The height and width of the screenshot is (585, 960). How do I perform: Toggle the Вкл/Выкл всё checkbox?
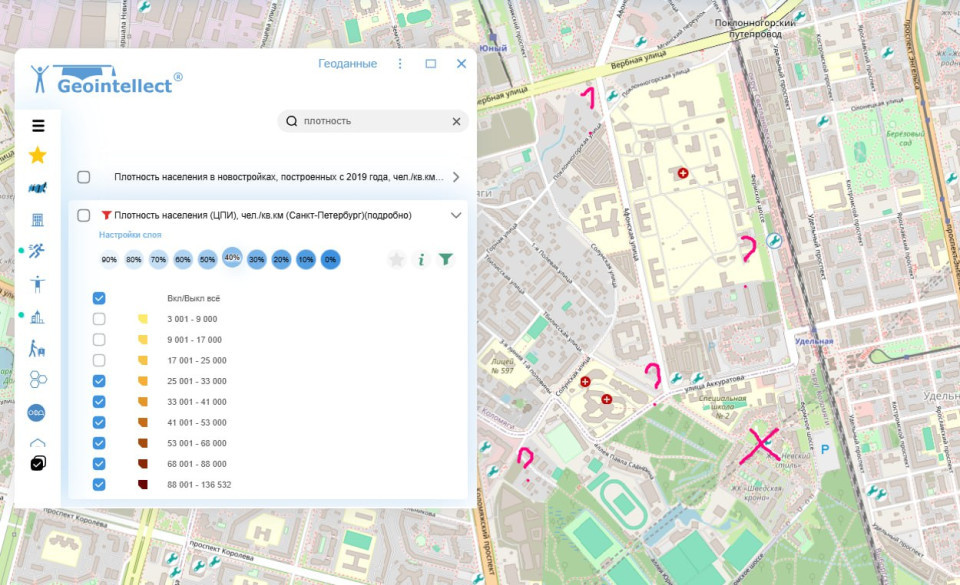pyautogui.click(x=99, y=298)
